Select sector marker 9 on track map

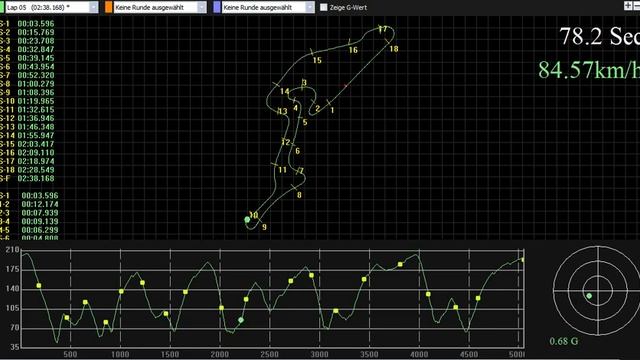point(264,227)
